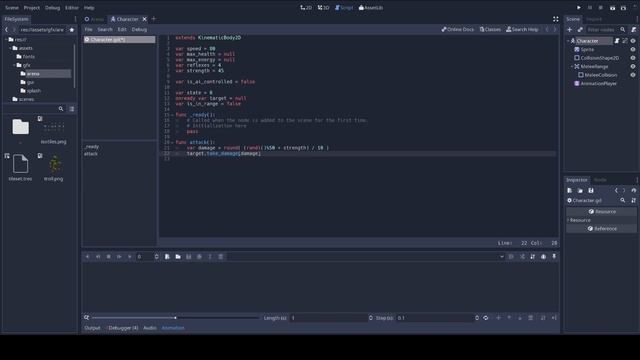Toggle visibility of the Character node
Viewport: 640px width, 360px height.
[633, 41]
